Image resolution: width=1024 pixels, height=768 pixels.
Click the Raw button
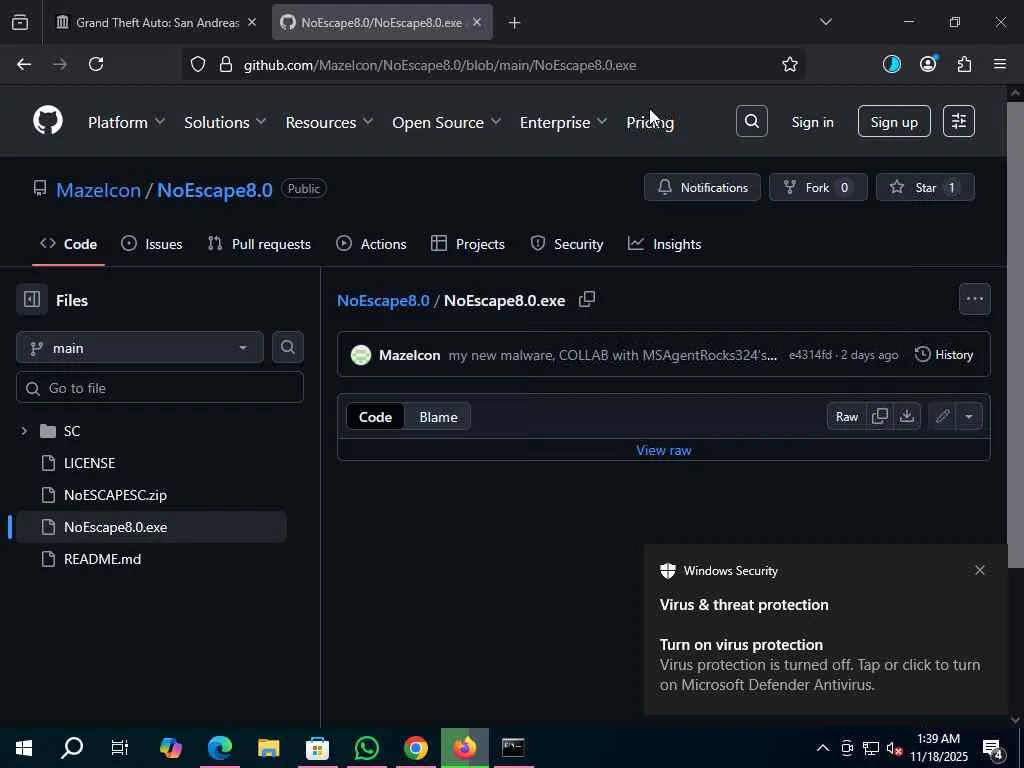pos(846,417)
